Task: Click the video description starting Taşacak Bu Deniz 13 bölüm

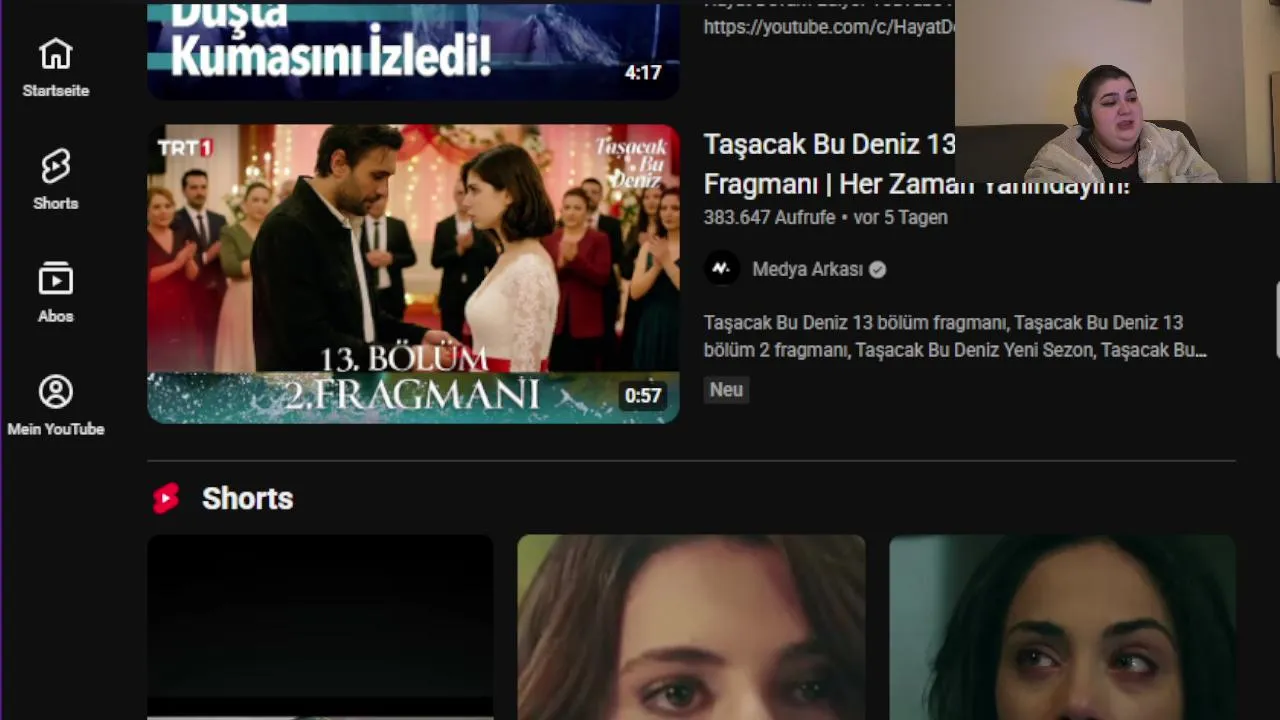Action: click(955, 336)
